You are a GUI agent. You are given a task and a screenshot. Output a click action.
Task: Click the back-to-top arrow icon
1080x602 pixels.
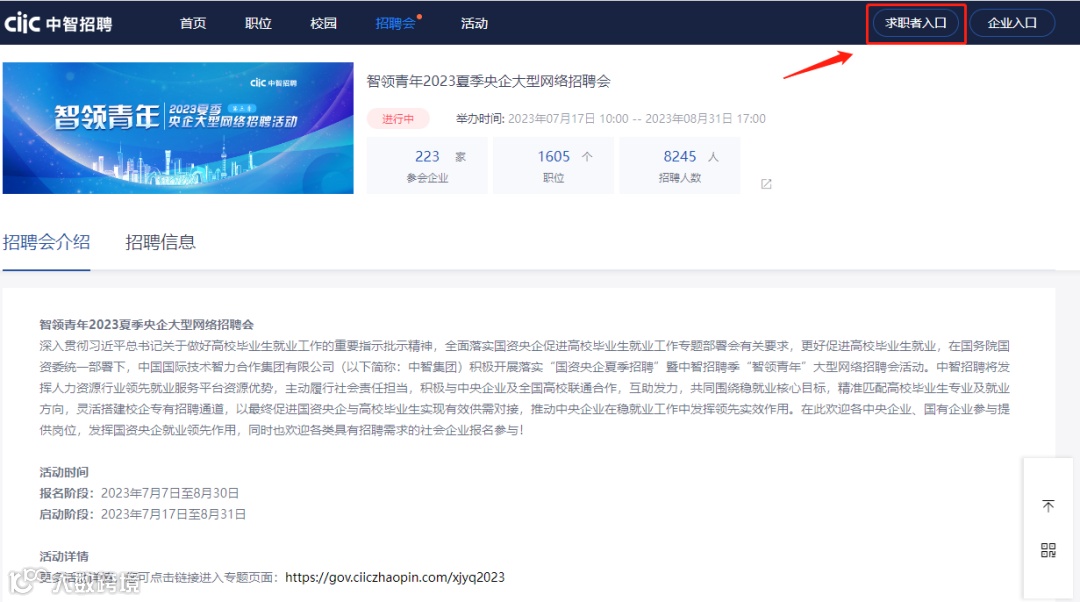1048,506
